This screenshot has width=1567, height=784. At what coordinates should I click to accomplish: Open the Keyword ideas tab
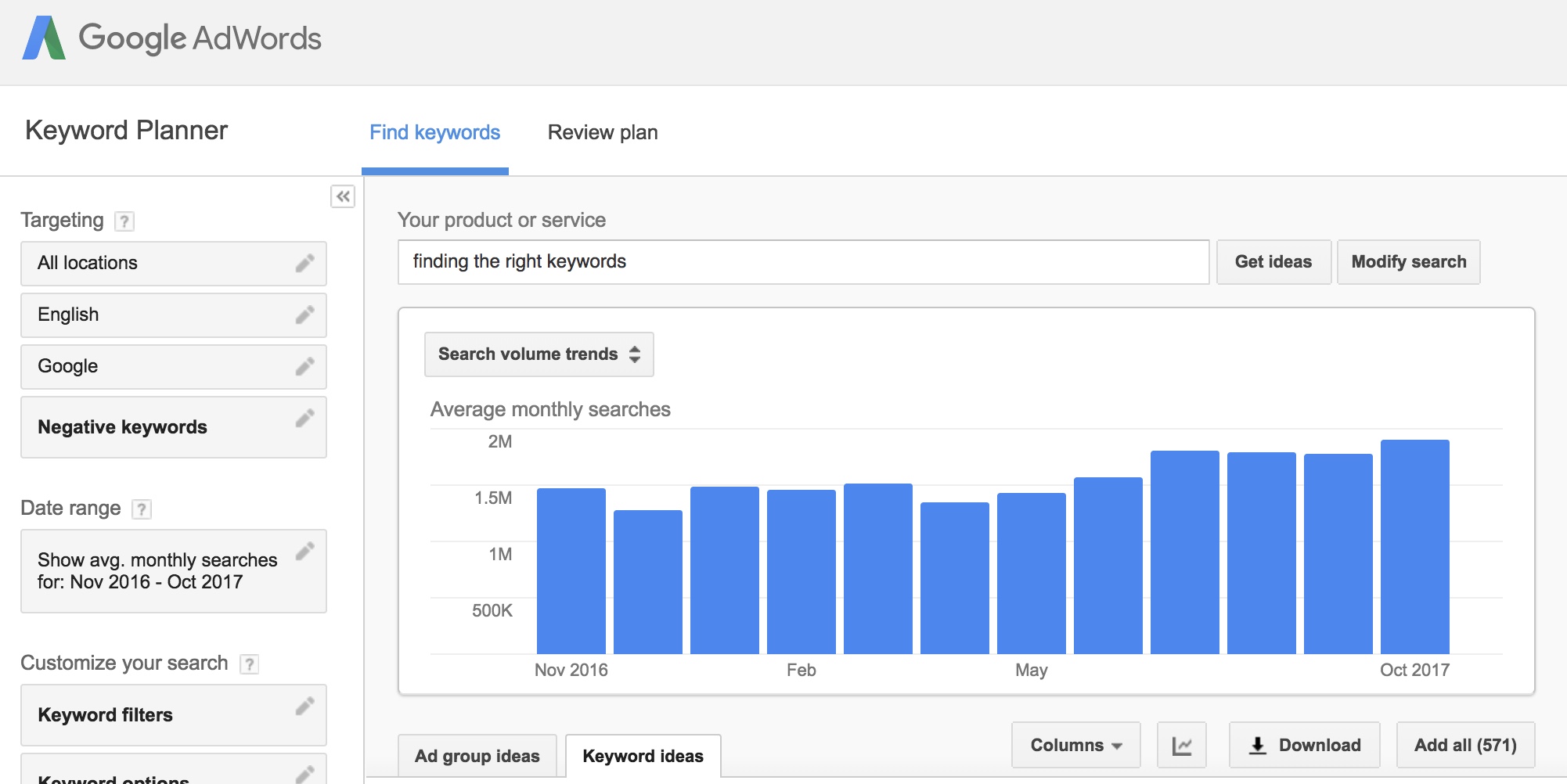(643, 756)
